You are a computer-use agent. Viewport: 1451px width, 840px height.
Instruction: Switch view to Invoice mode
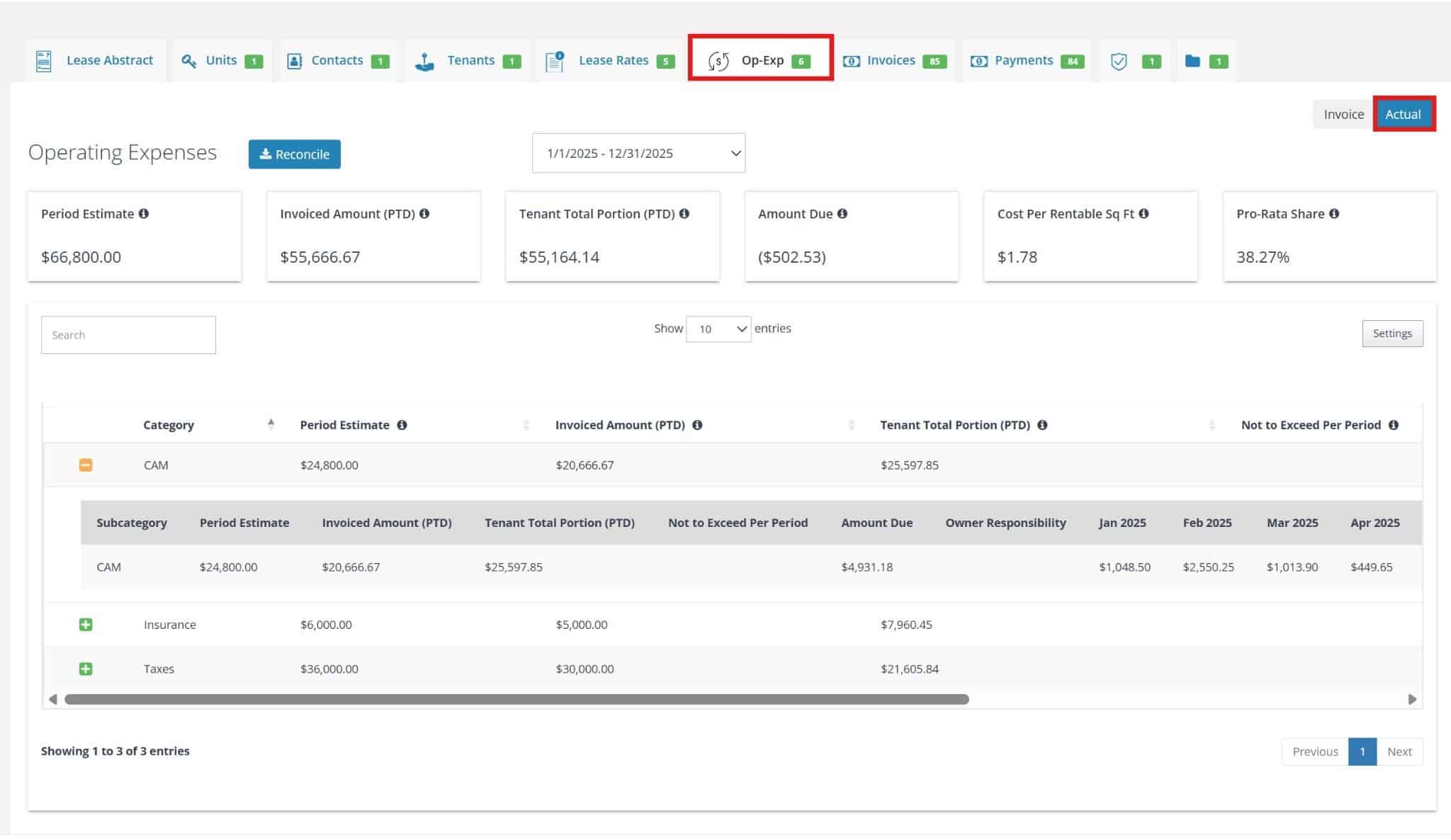click(x=1343, y=115)
